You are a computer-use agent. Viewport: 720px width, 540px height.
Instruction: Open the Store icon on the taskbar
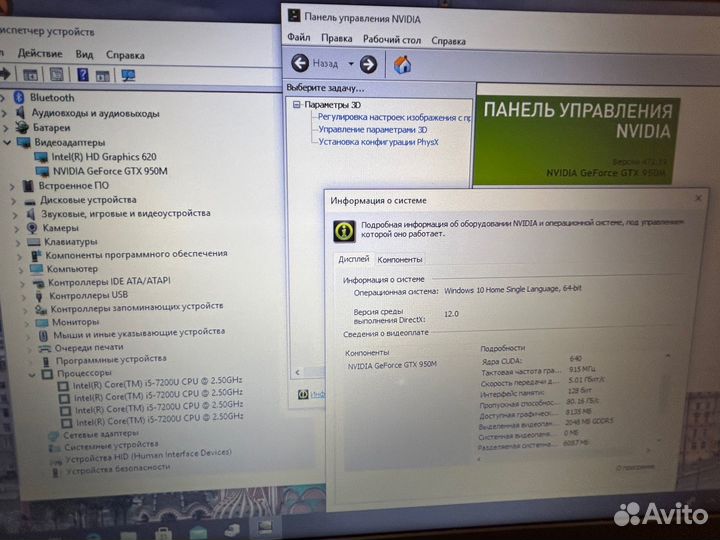(163, 534)
